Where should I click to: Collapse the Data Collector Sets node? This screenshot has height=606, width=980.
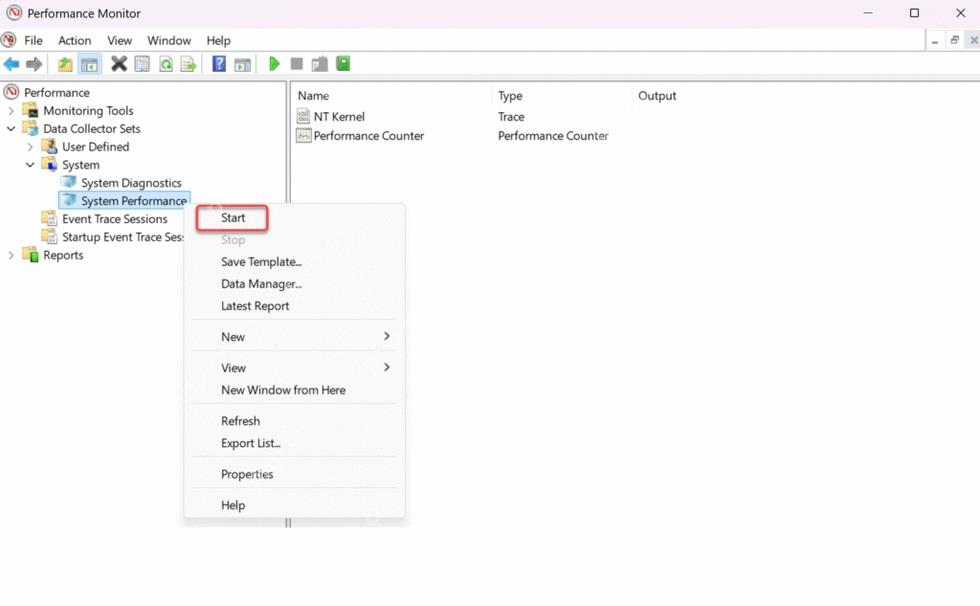[x=11, y=129]
